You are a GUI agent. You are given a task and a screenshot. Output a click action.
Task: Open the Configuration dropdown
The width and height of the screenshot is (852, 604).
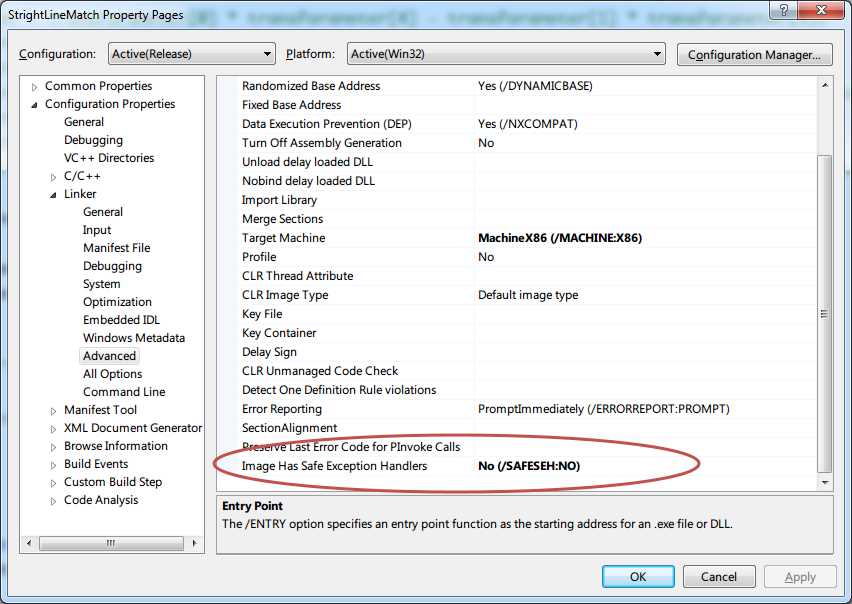pos(192,54)
